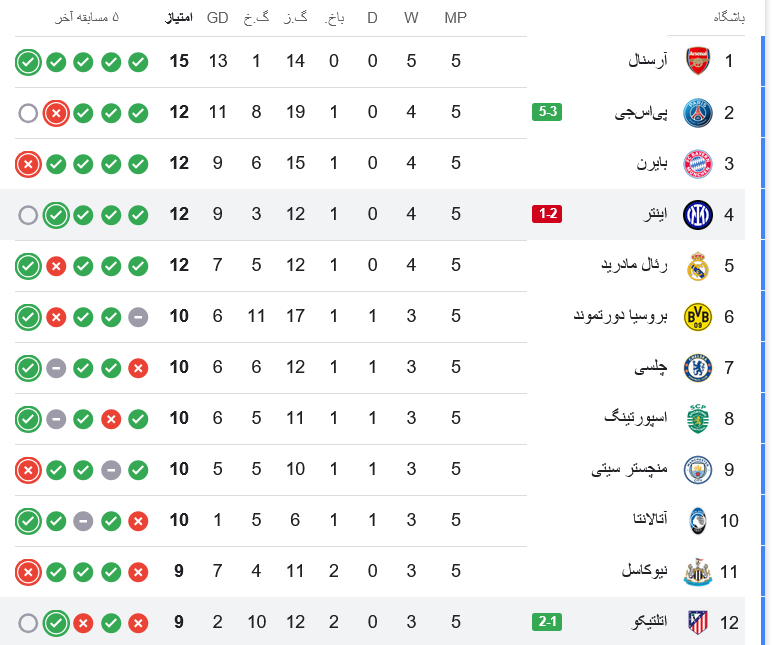Click the Manchester City crest
Image resolution: width=772 pixels, height=645 pixels.
click(697, 469)
